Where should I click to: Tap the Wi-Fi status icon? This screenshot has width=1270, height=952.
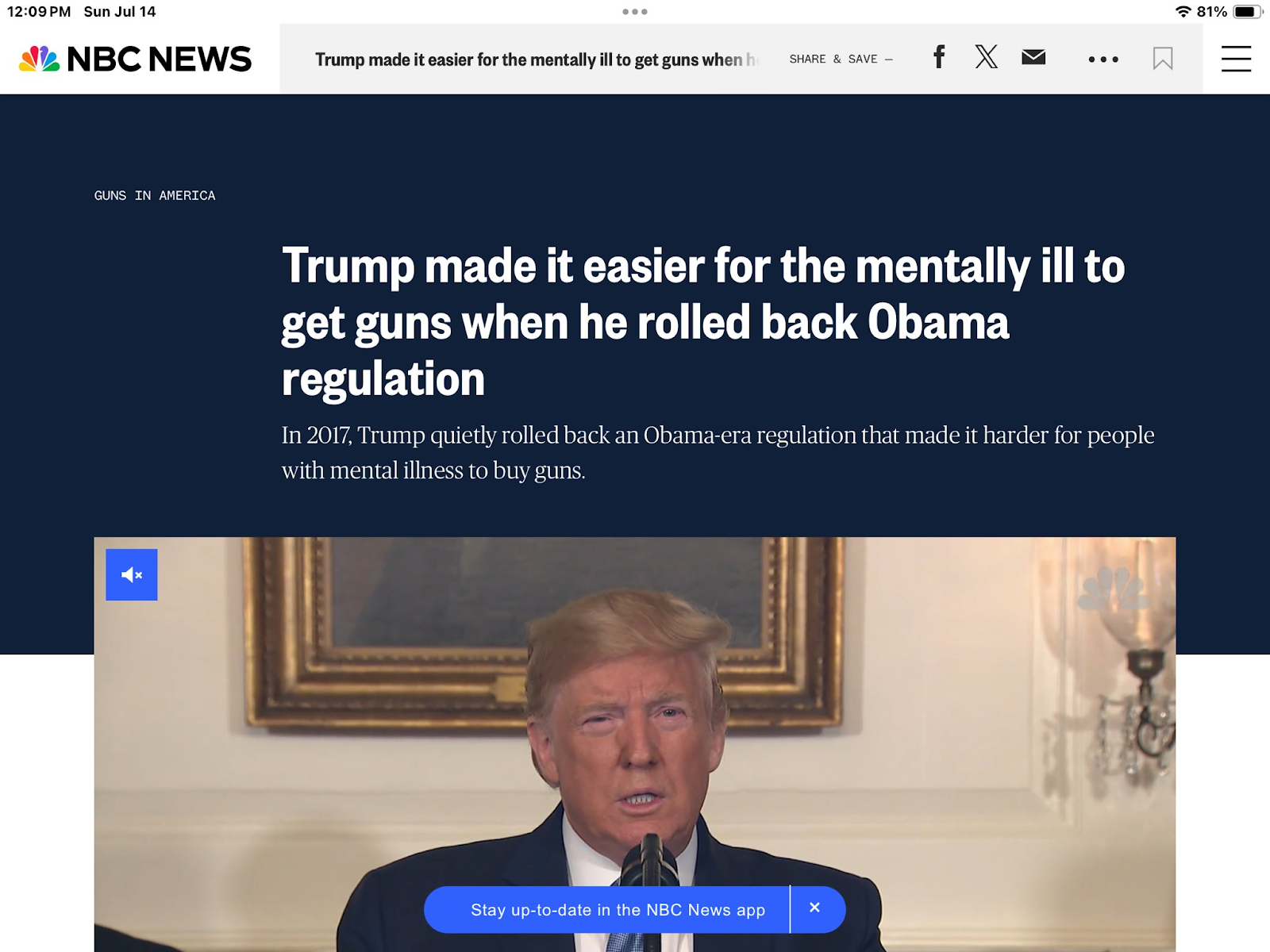pos(1183,12)
